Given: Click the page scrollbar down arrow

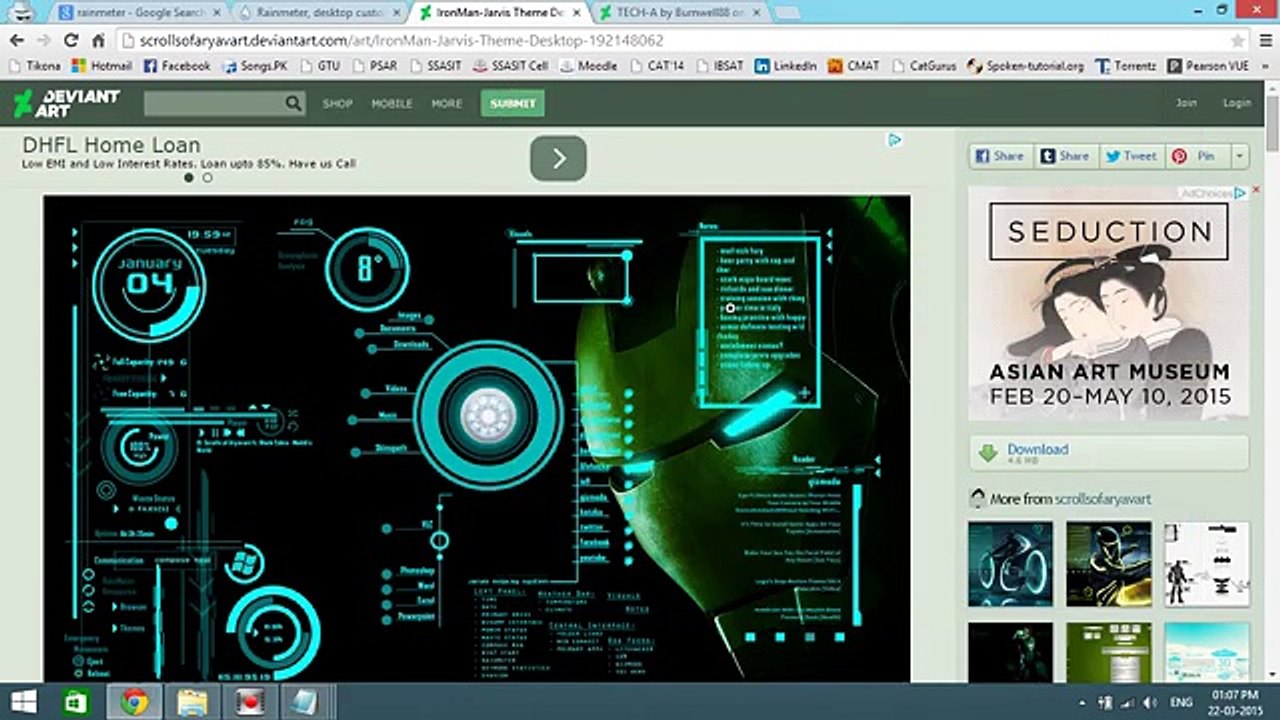Looking at the screenshot, I should tap(1272, 674).
